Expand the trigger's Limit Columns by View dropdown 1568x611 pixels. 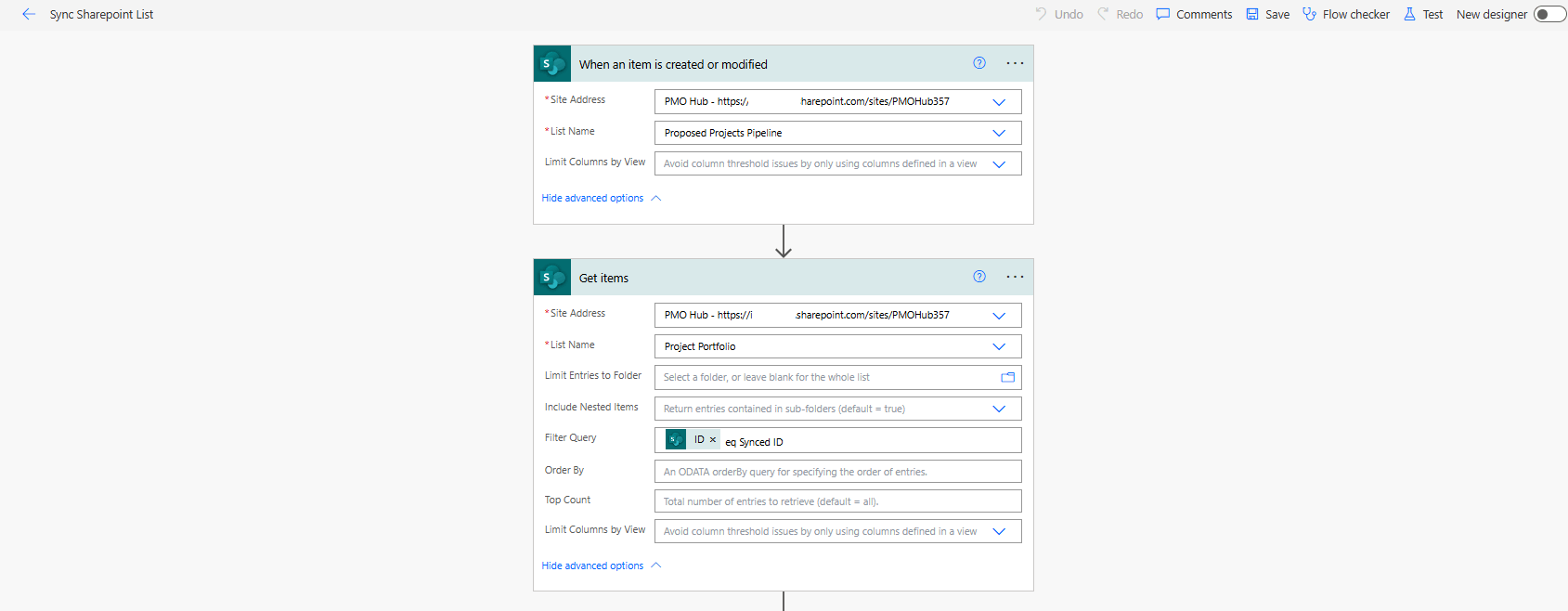tap(999, 164)
